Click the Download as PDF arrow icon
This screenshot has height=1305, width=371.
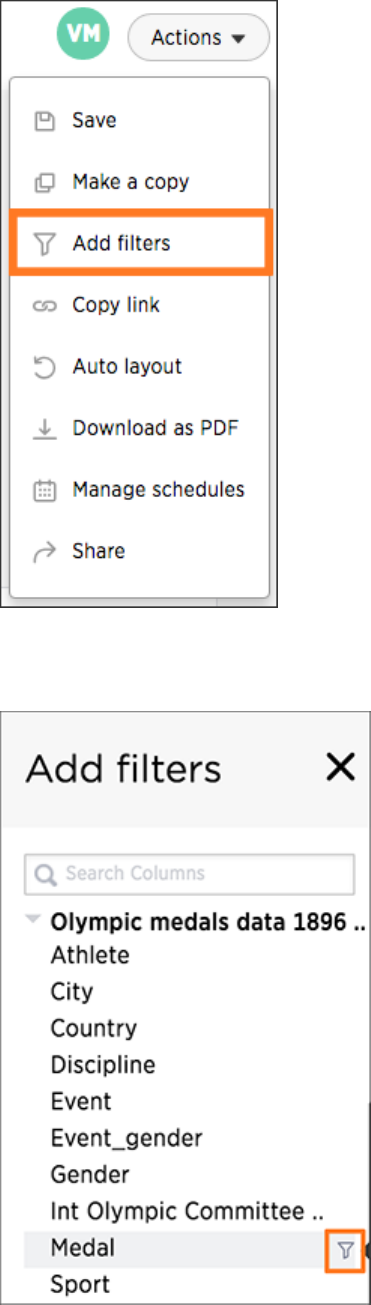(45, 429)
